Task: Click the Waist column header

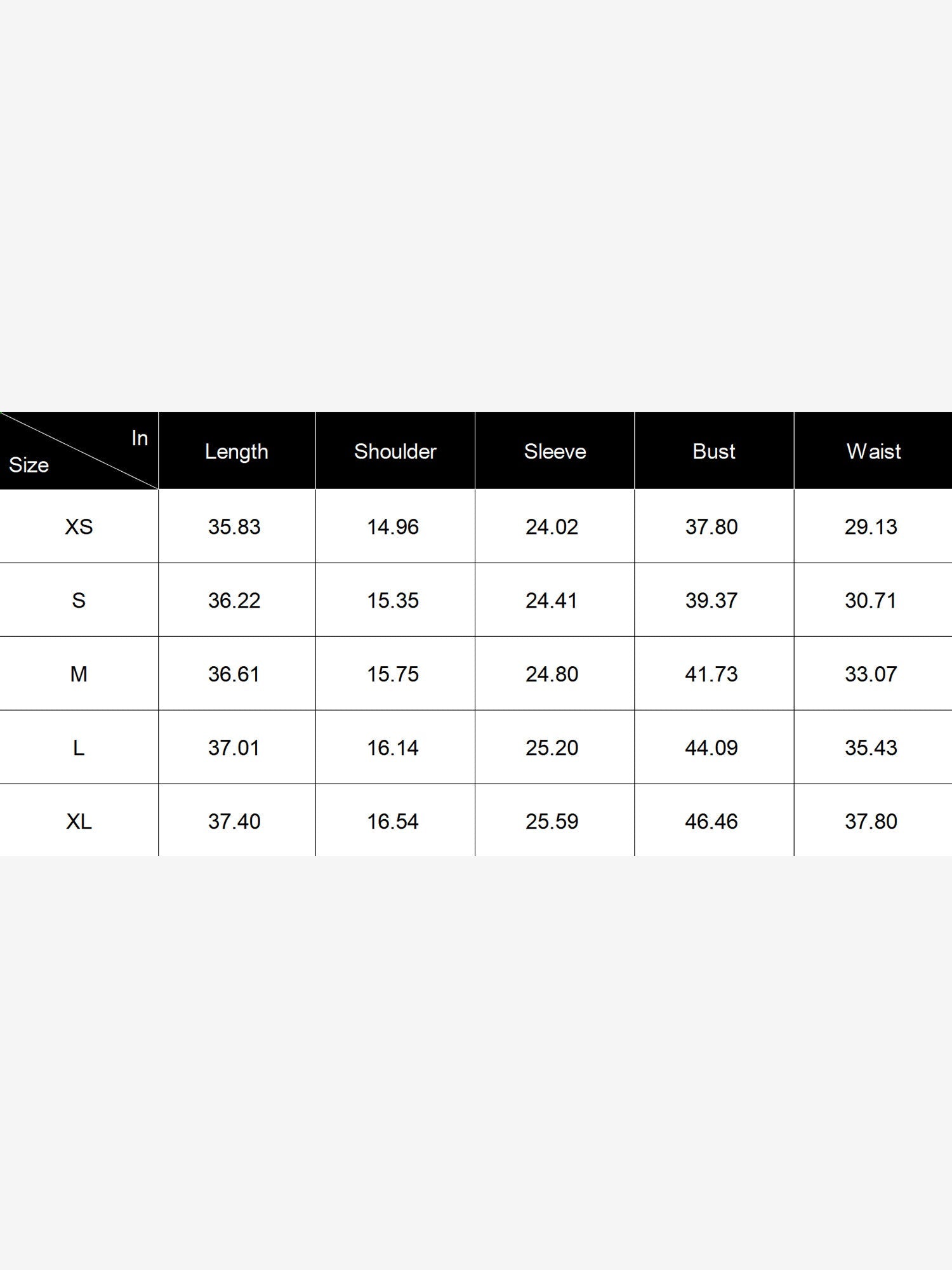Action: click(873, 451)
